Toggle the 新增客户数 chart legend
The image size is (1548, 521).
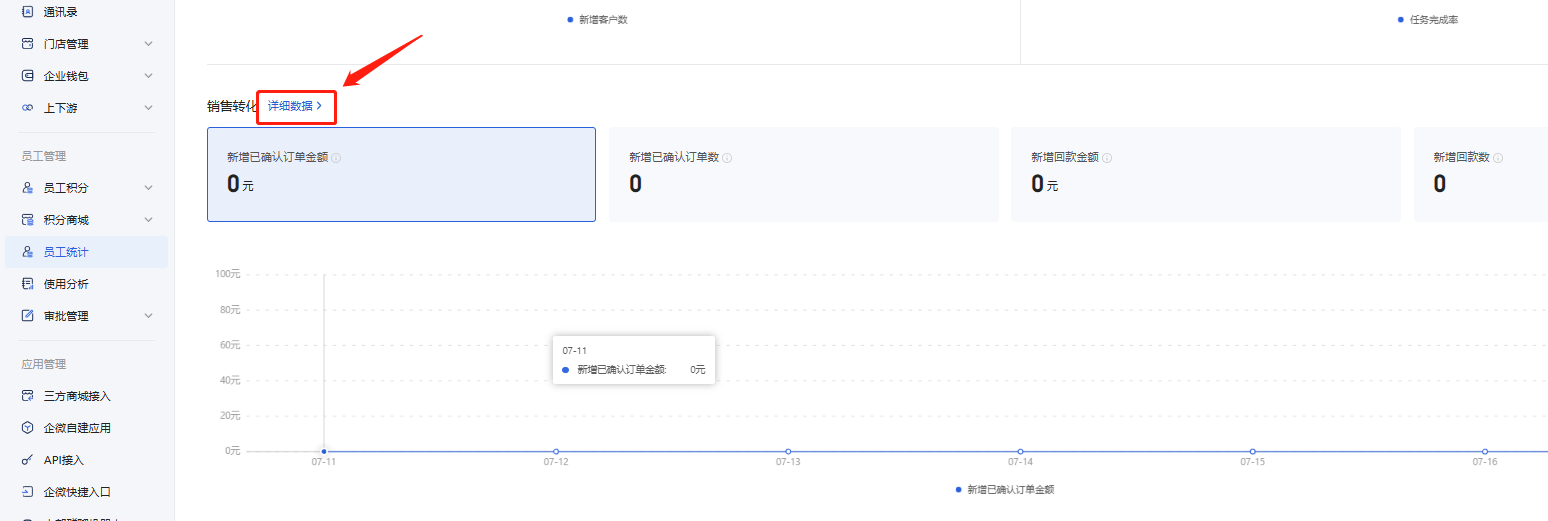coord(597,19)
